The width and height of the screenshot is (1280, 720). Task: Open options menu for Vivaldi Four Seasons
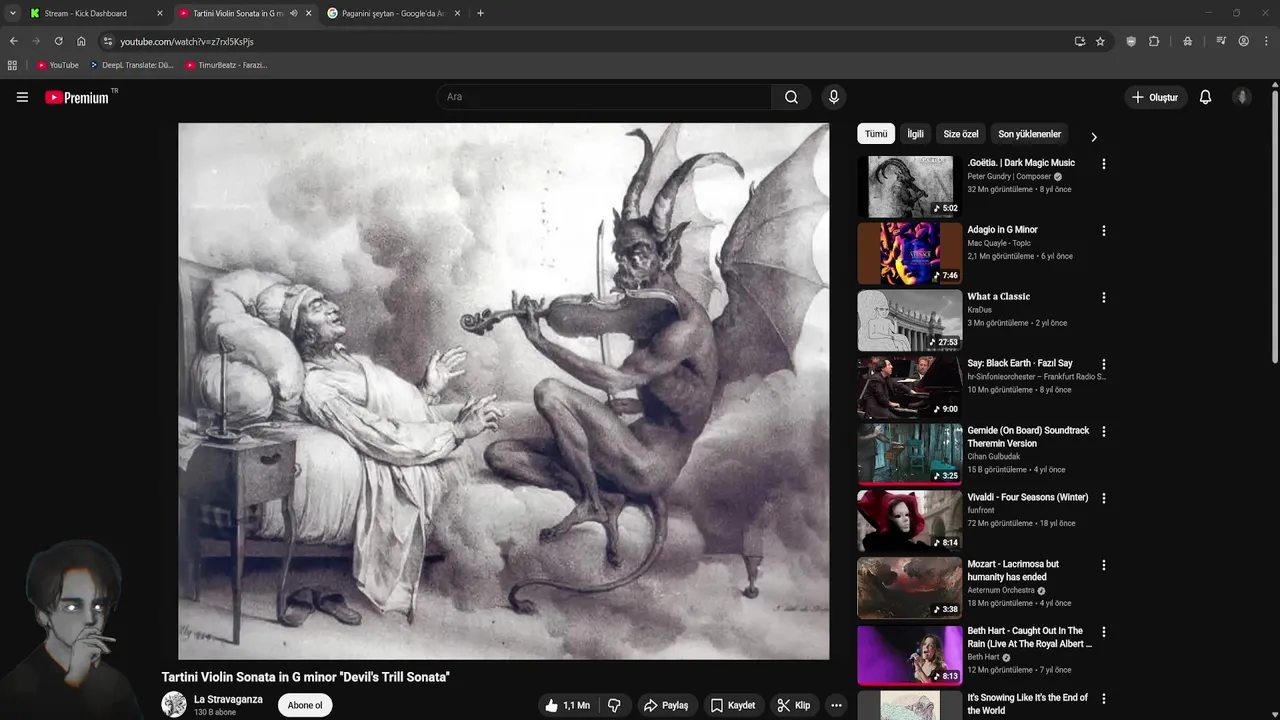(1104, 498)
